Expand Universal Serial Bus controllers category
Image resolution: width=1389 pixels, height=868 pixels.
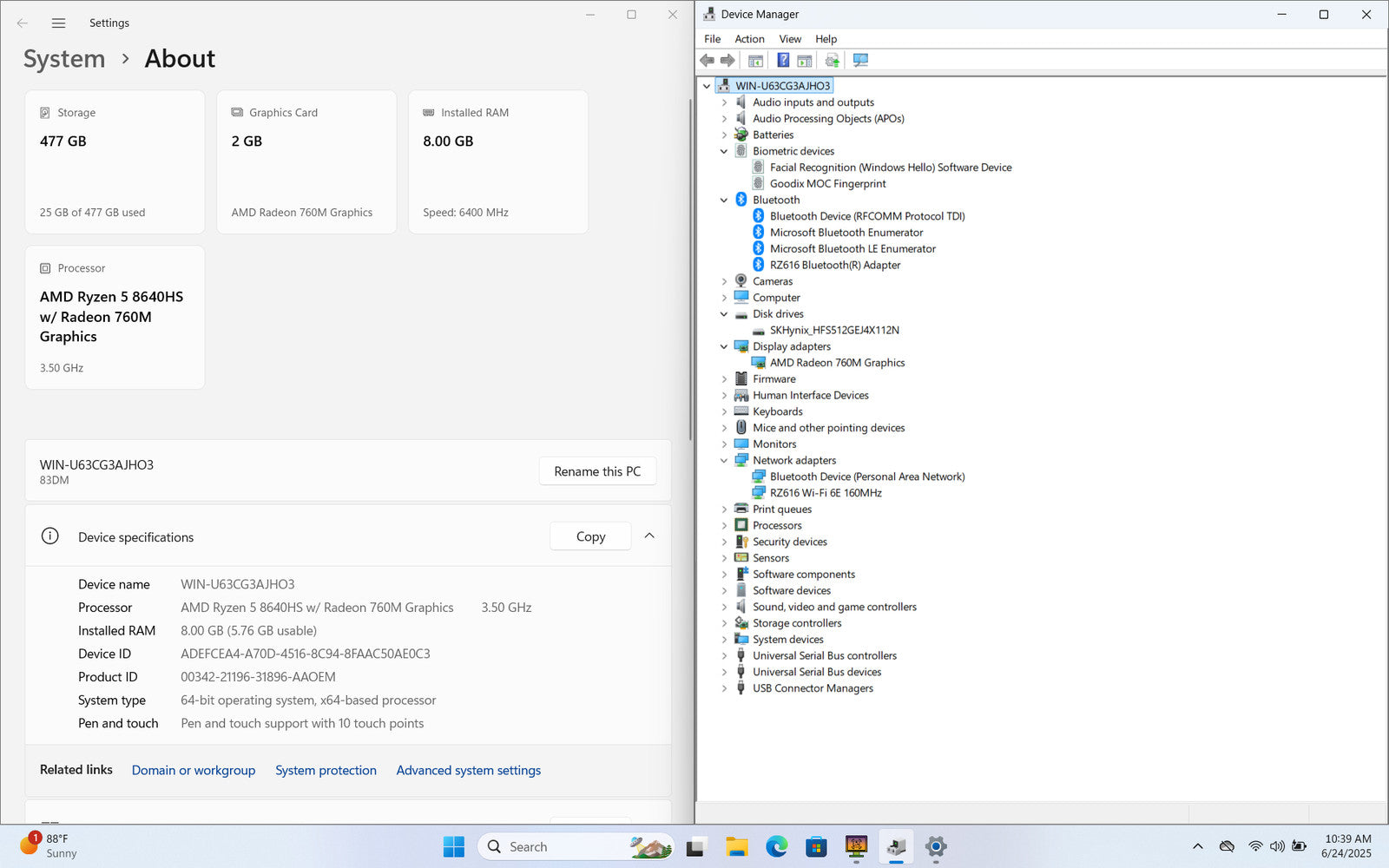[x=724, y=656]
